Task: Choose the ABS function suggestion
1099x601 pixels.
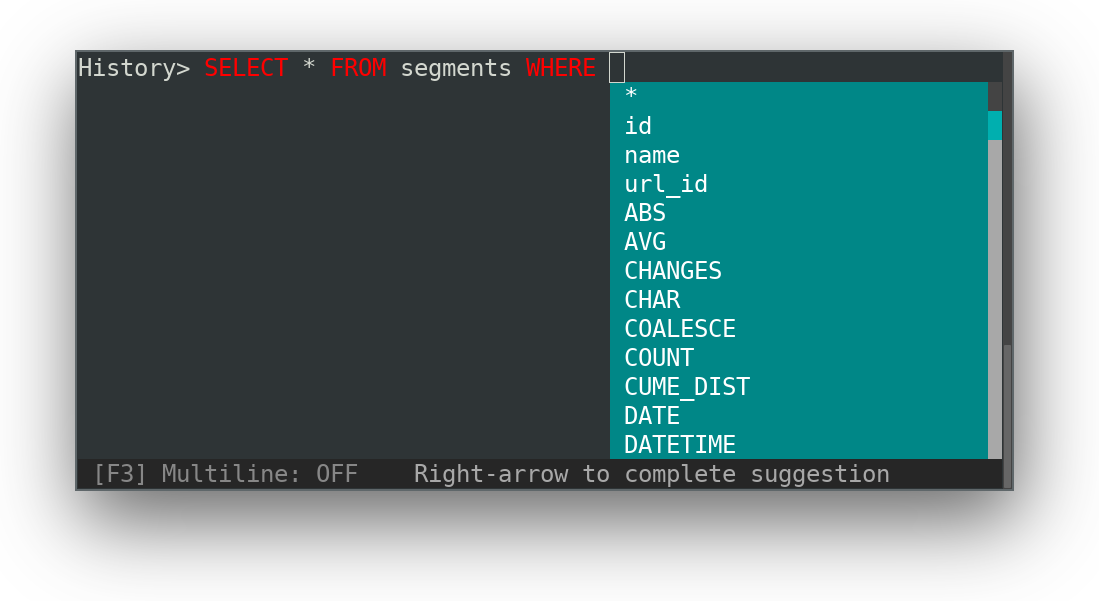Action: coord(798,212)
